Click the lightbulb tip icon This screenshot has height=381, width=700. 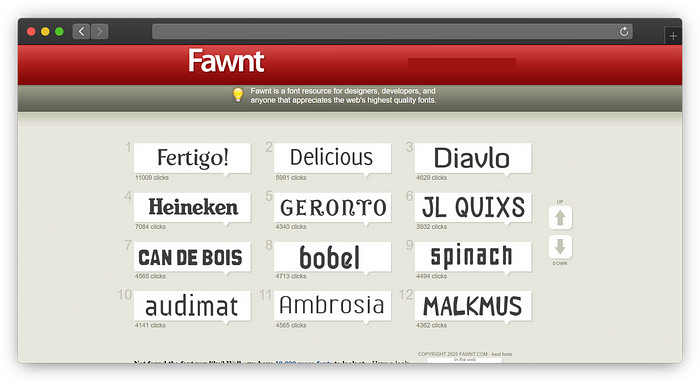point(238,95)
